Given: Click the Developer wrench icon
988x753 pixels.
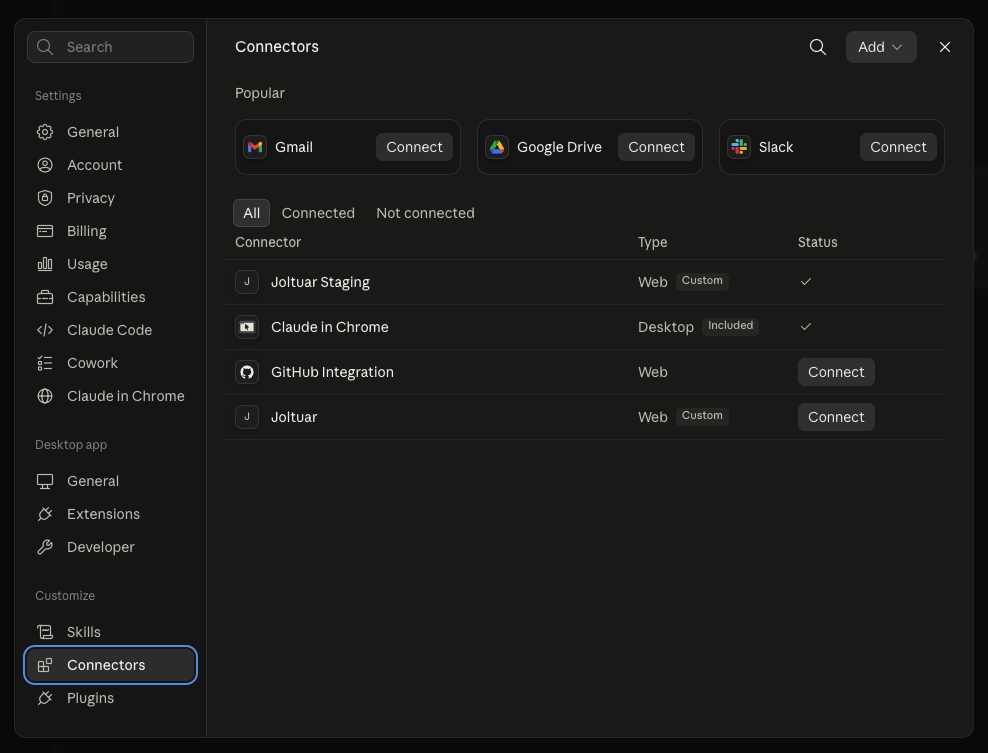Looking at the screenshot, I should coord(45,547).
